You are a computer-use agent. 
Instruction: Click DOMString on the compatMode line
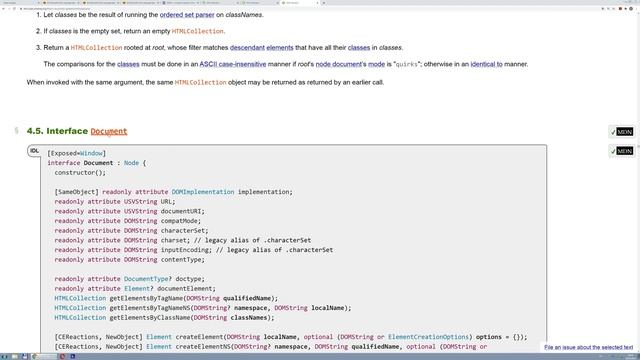tap(141, 221)
